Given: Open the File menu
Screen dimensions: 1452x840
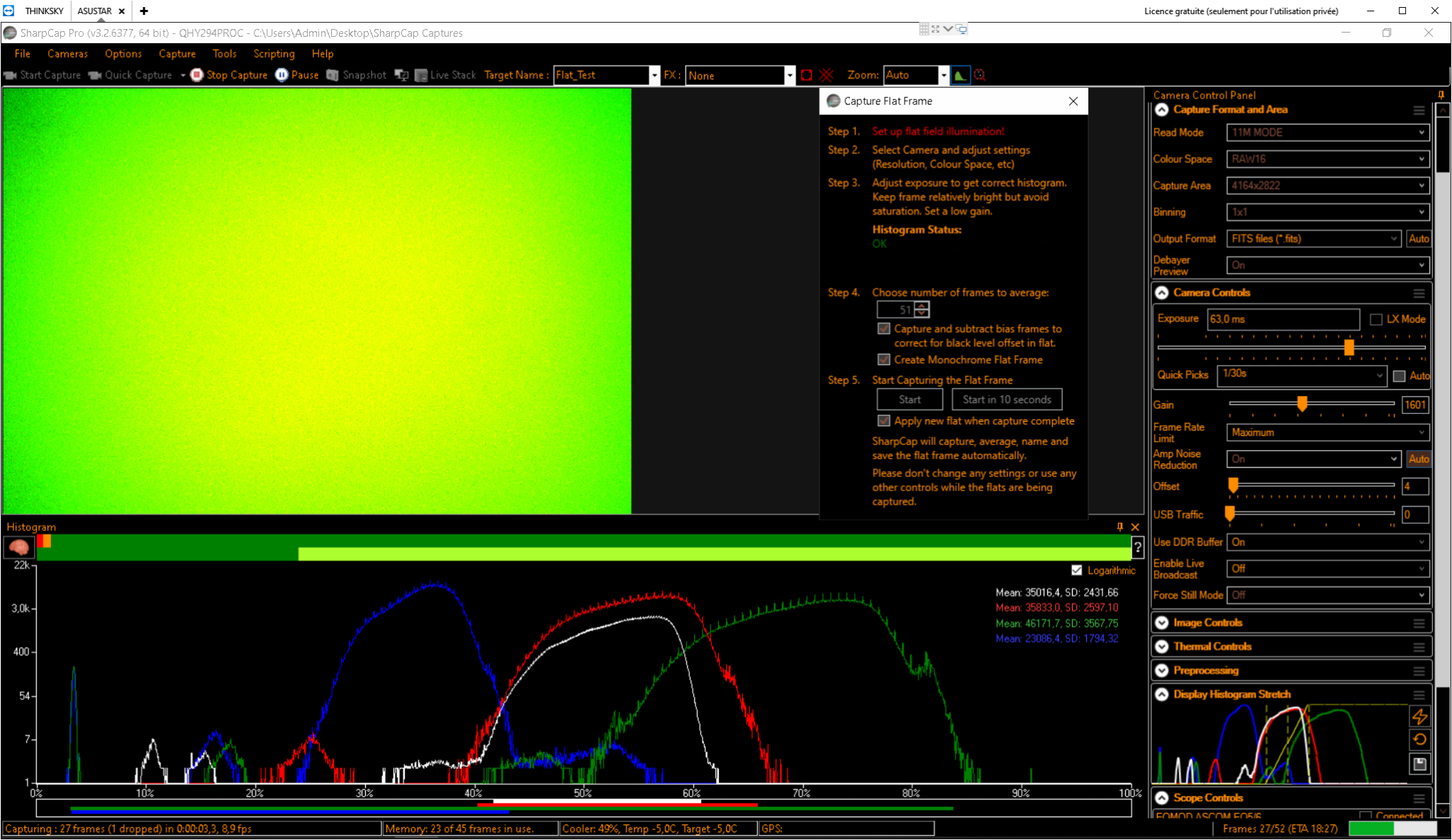Looking at the screenshot, I should [23, 54].
